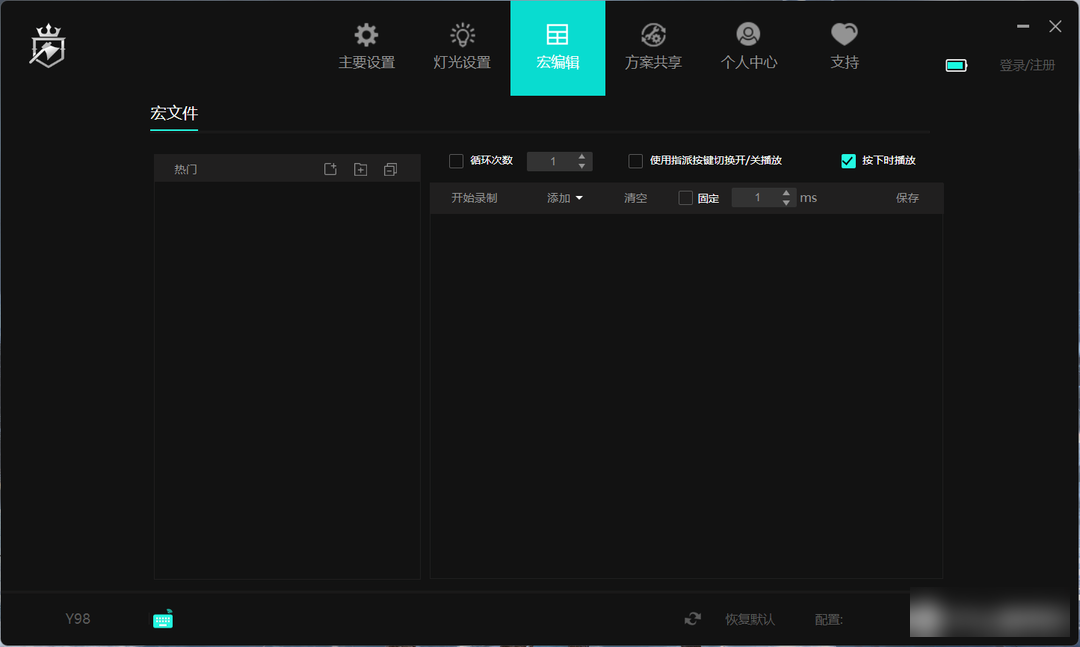Open the 支持 support tab

[844, 47]
